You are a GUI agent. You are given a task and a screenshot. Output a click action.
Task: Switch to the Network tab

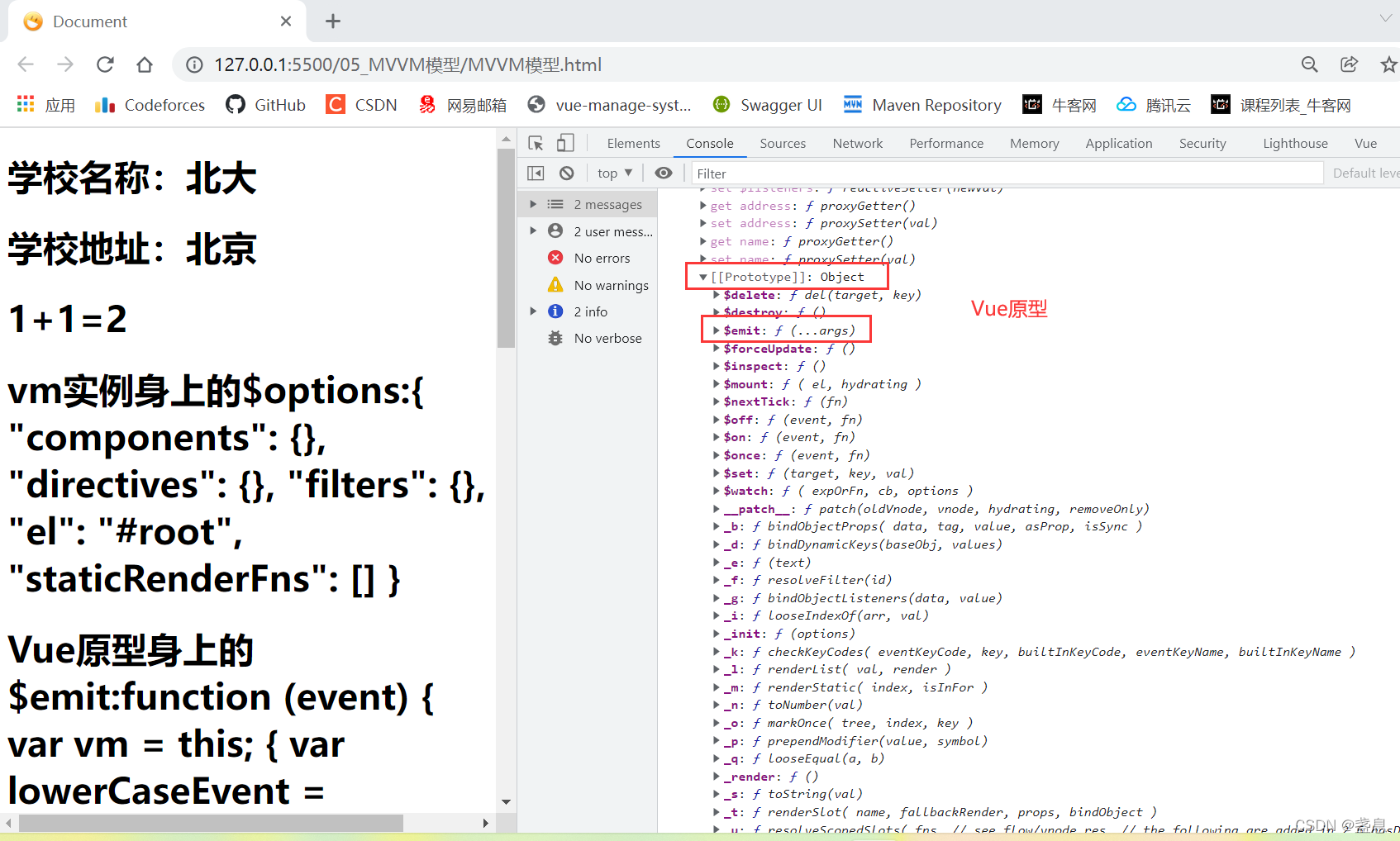[858, 143]
